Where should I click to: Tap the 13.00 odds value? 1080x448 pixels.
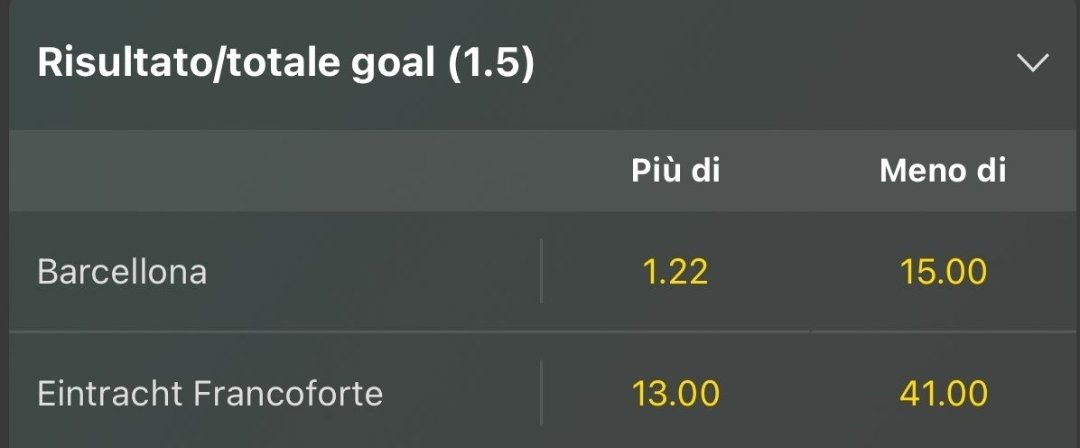[x=675, y=393]
